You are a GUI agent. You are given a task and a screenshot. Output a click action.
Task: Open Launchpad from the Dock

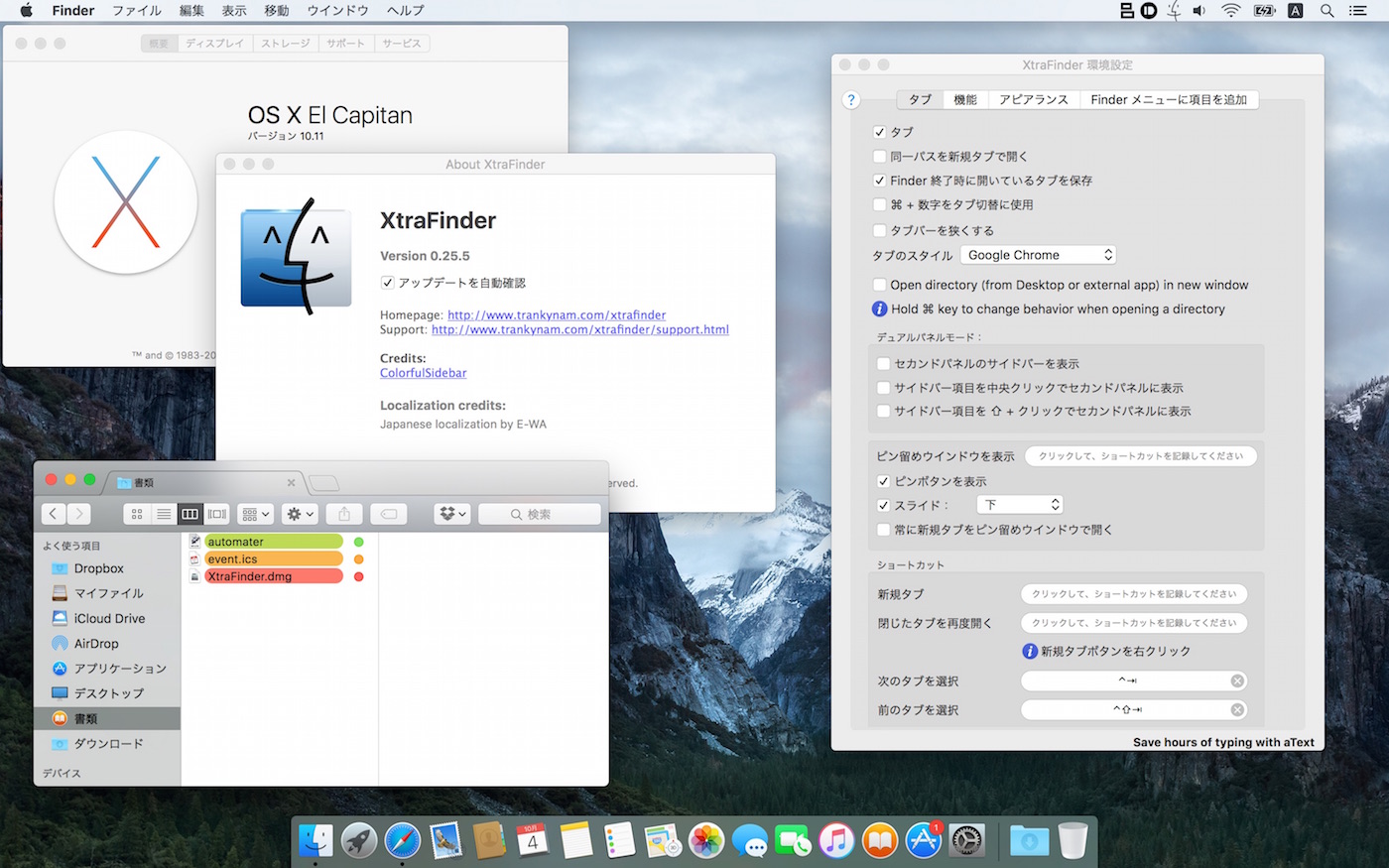pos(359,841)
